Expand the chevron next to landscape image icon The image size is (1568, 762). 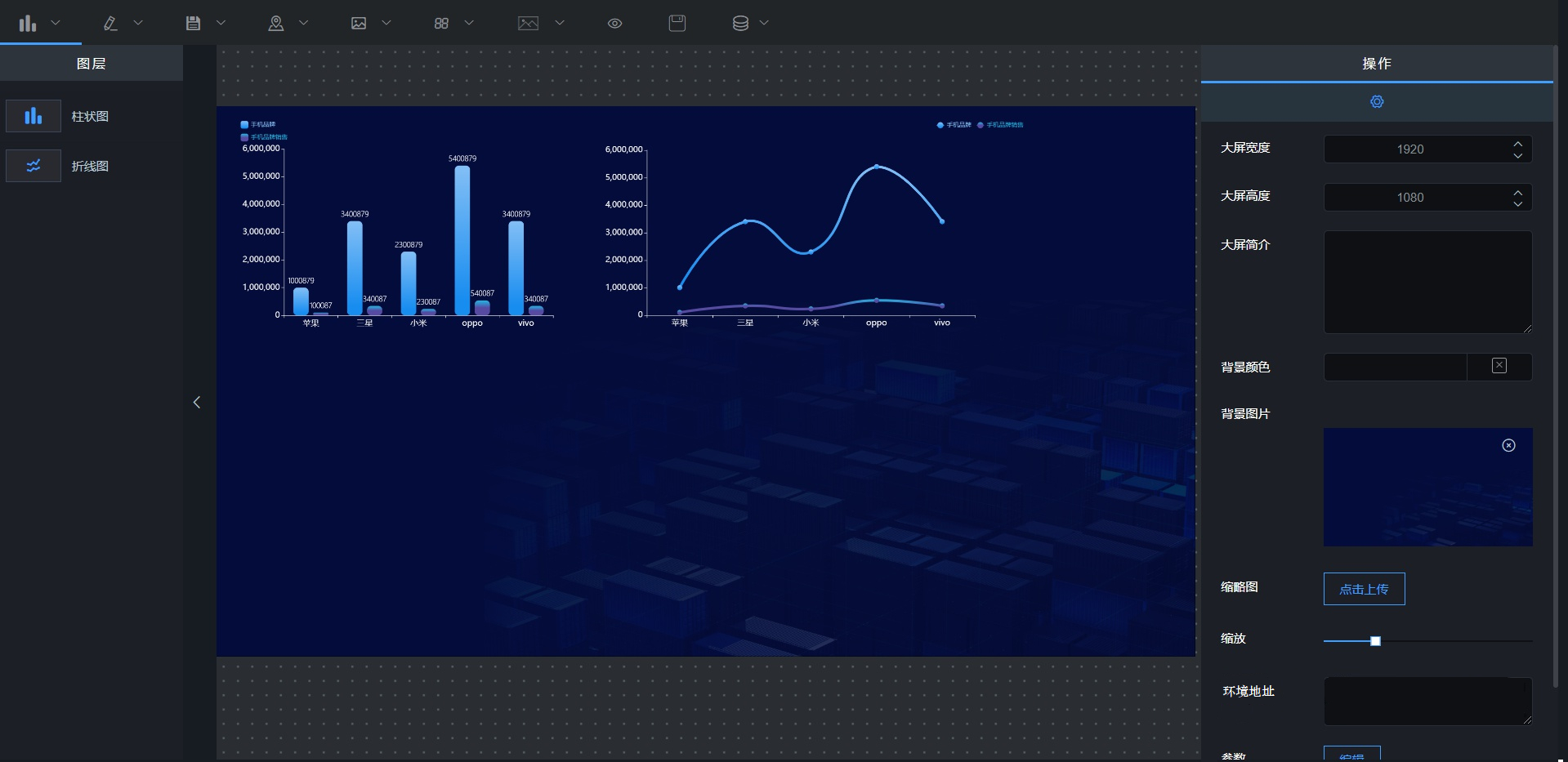(x=560, y=23)
